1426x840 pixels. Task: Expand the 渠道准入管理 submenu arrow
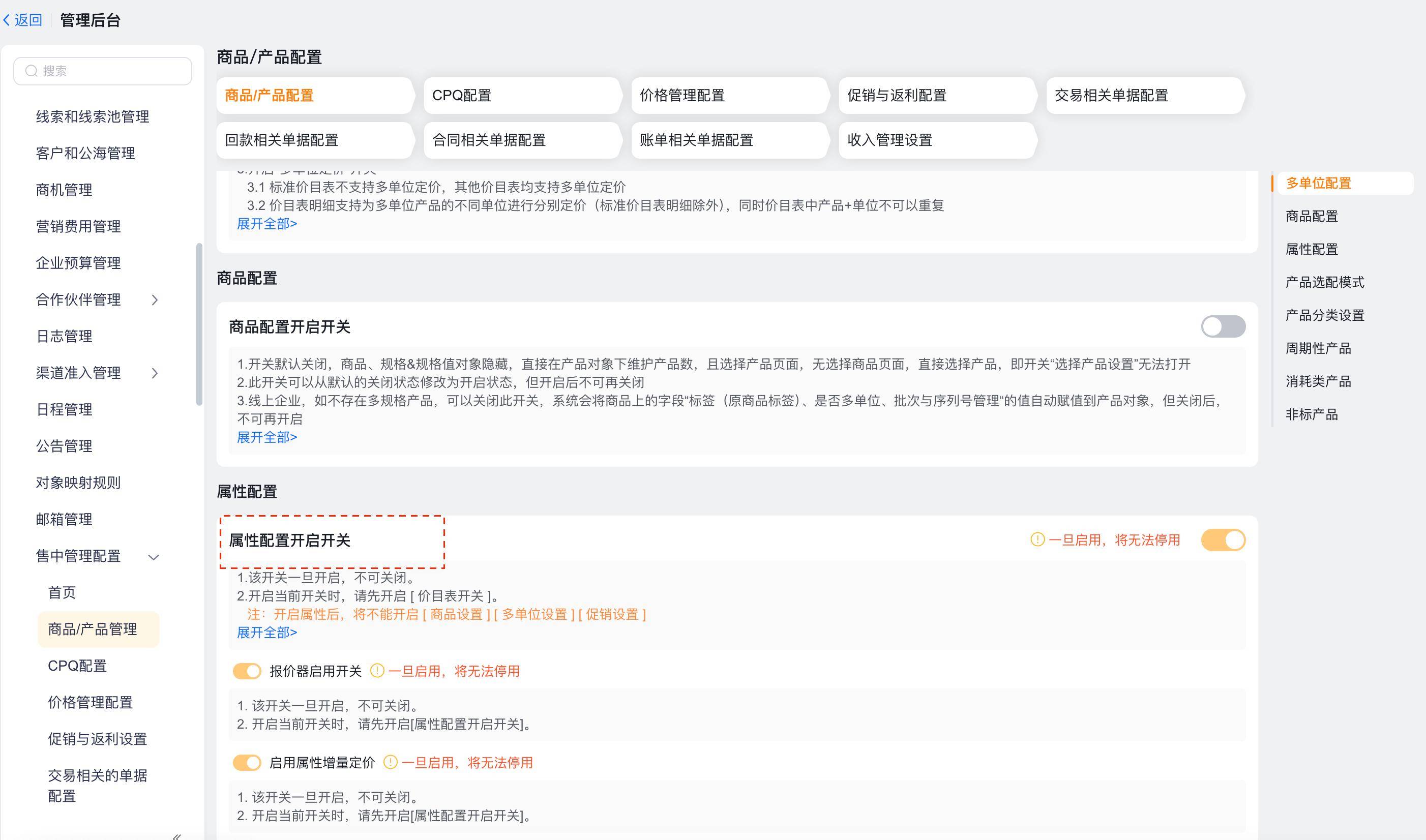(x=155, y=373)
